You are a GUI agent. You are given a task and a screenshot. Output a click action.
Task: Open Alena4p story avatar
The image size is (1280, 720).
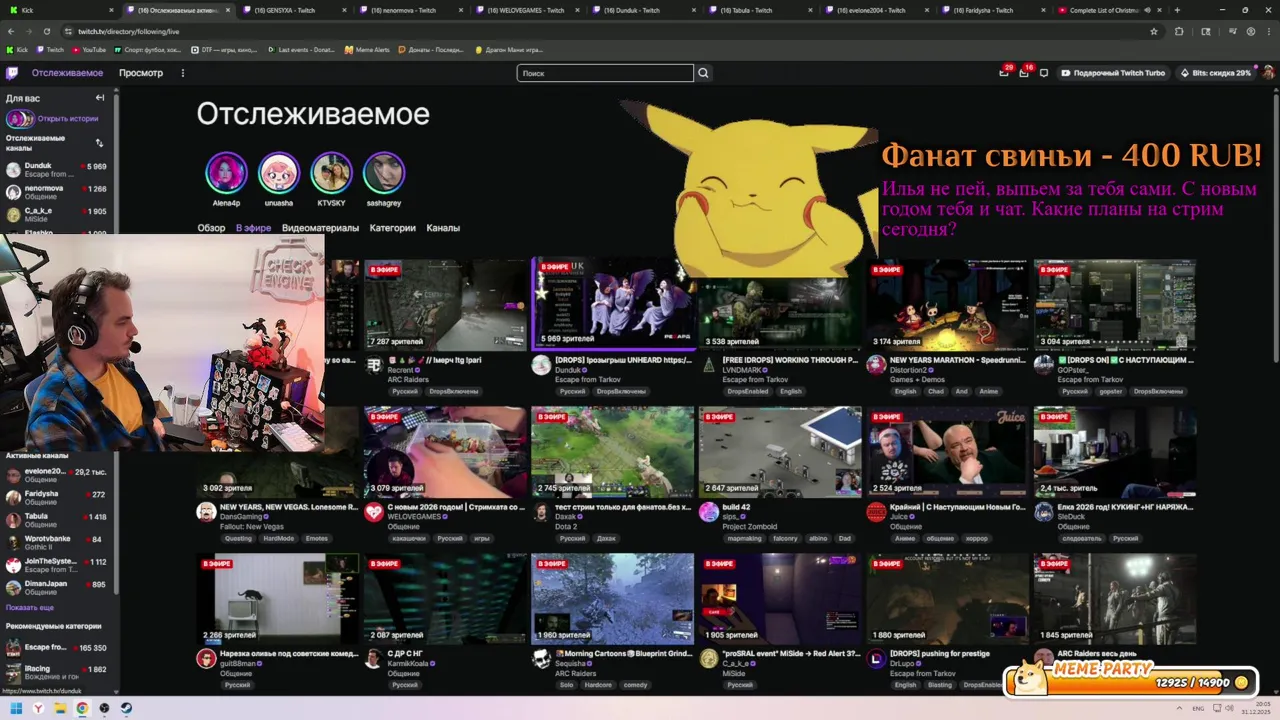tap(226, 173)
